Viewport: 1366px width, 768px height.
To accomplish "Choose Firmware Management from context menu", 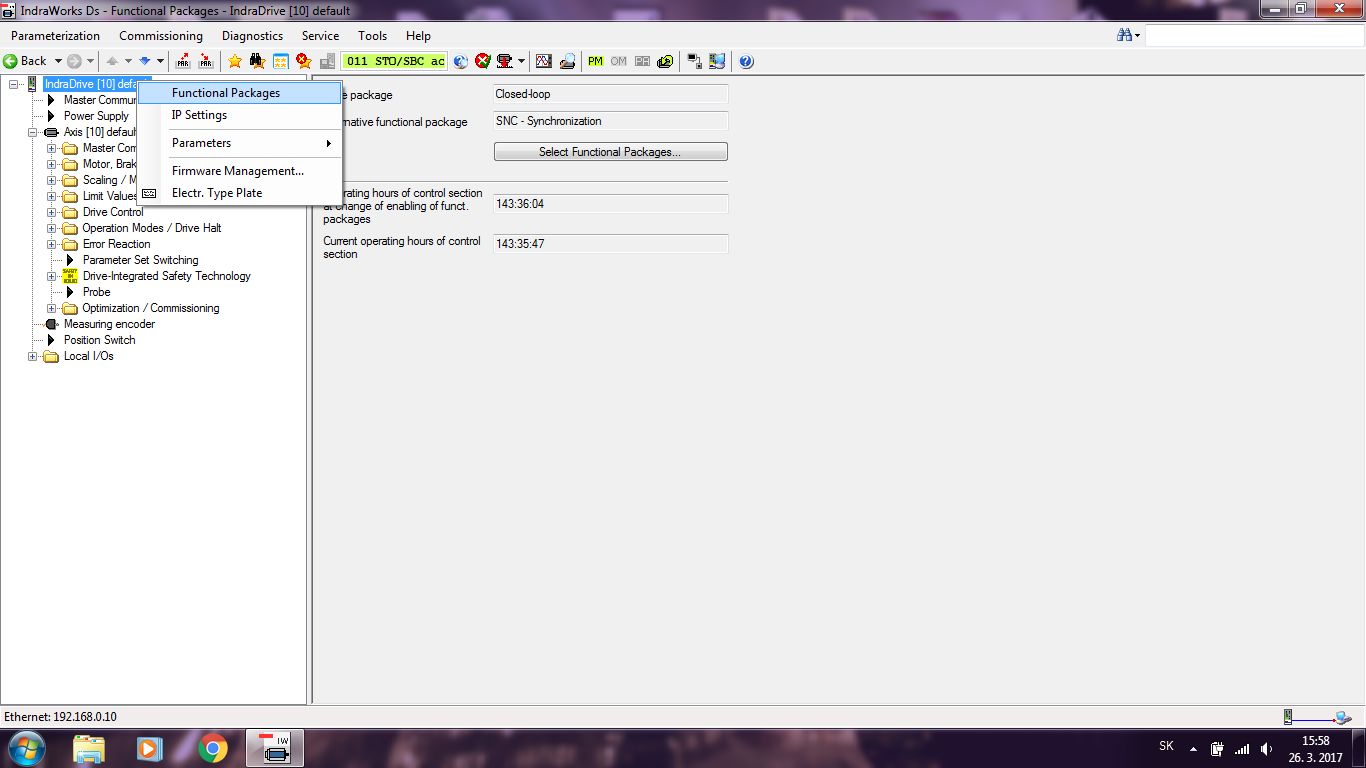I will 237,171.
